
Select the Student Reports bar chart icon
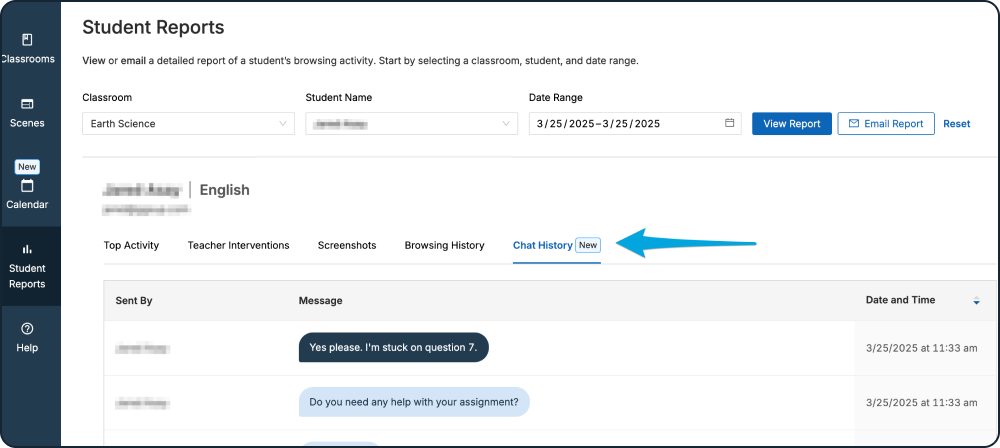[x=27, y=249]
